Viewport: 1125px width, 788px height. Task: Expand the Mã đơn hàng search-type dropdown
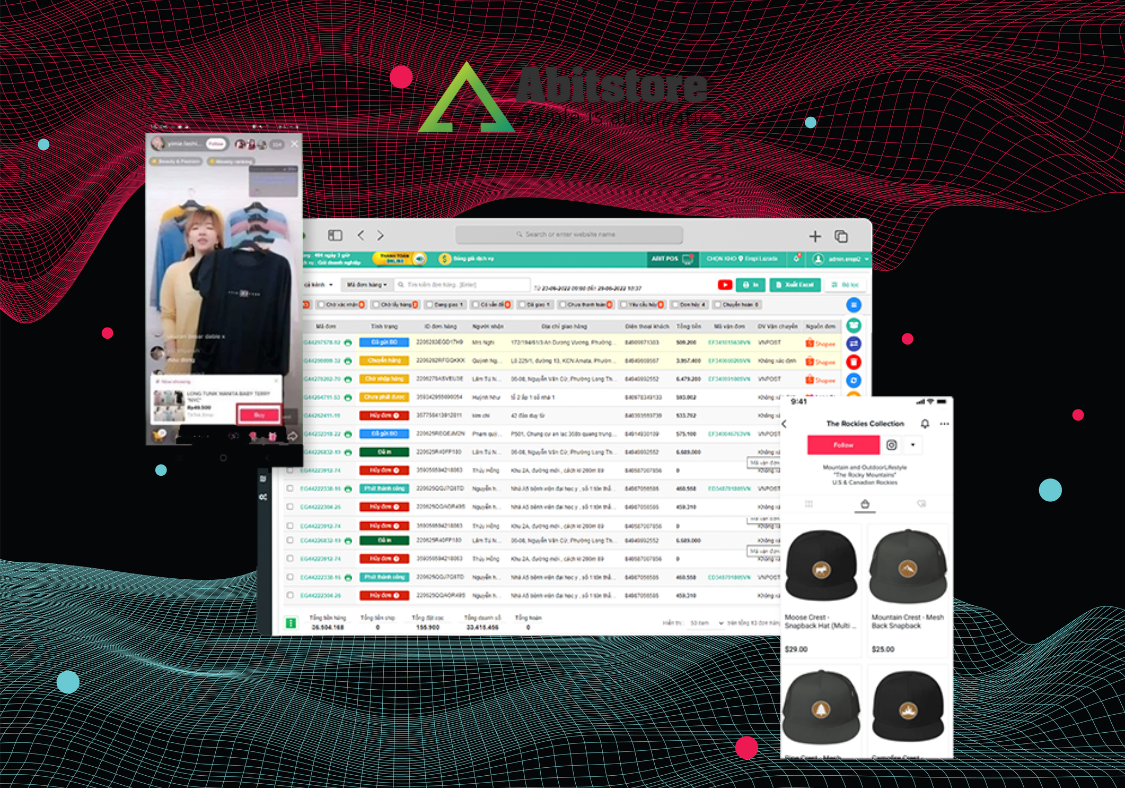coord(367,285)
